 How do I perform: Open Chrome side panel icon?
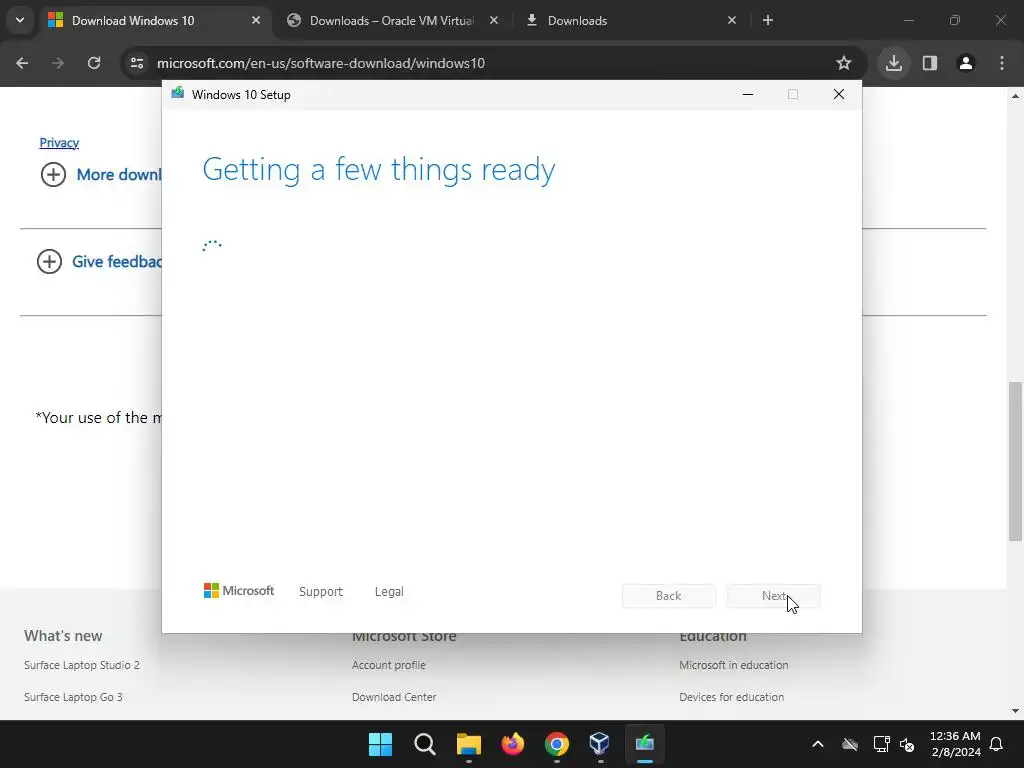(930, 63)
